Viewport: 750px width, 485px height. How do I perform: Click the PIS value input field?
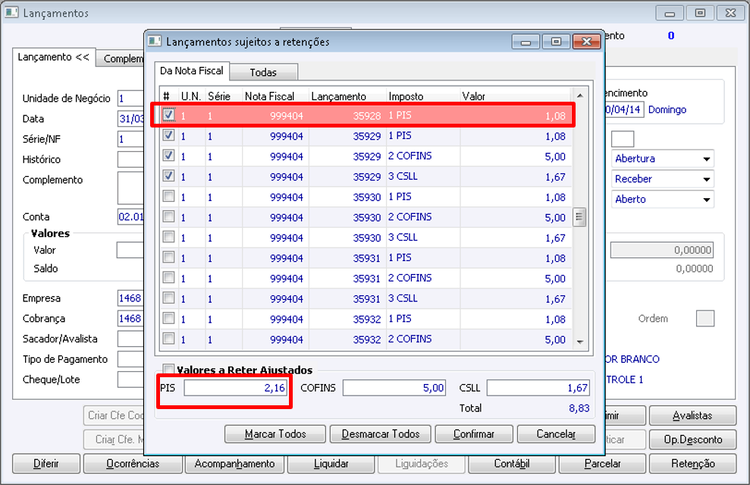click(236, 387)
